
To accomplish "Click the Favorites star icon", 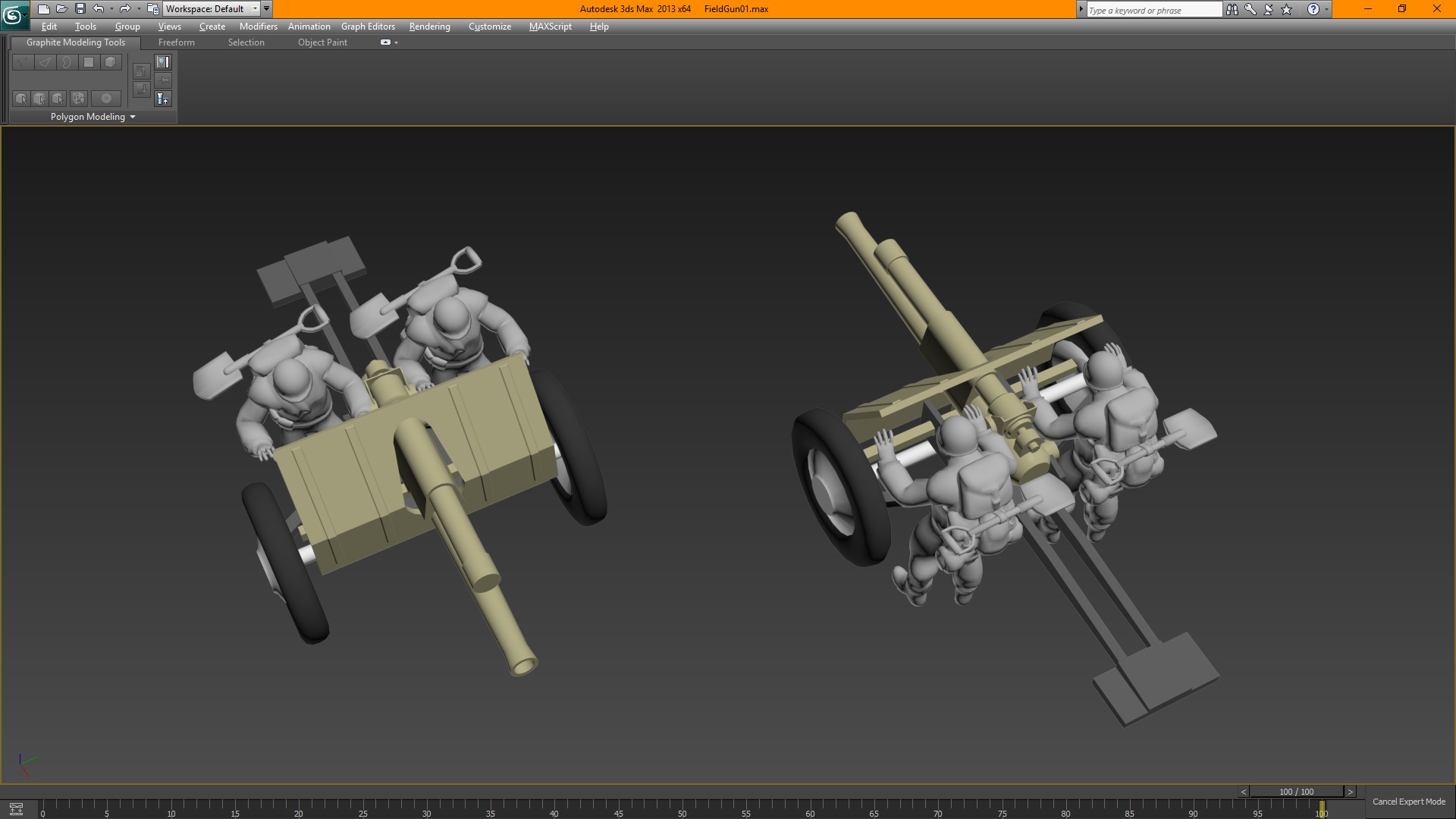I will (1286, 9).
